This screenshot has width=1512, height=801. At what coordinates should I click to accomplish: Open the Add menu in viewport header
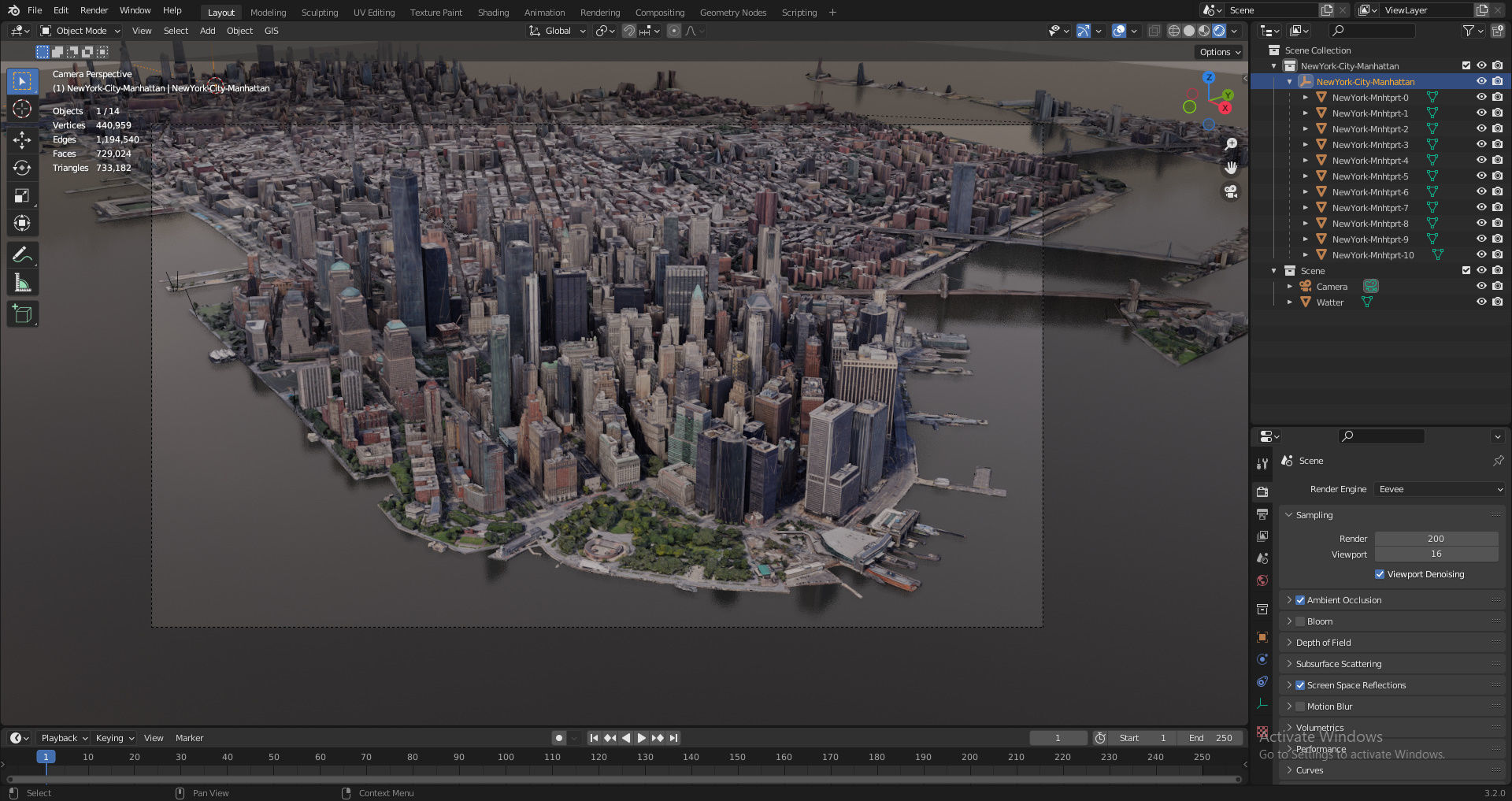tap(208, 31)
